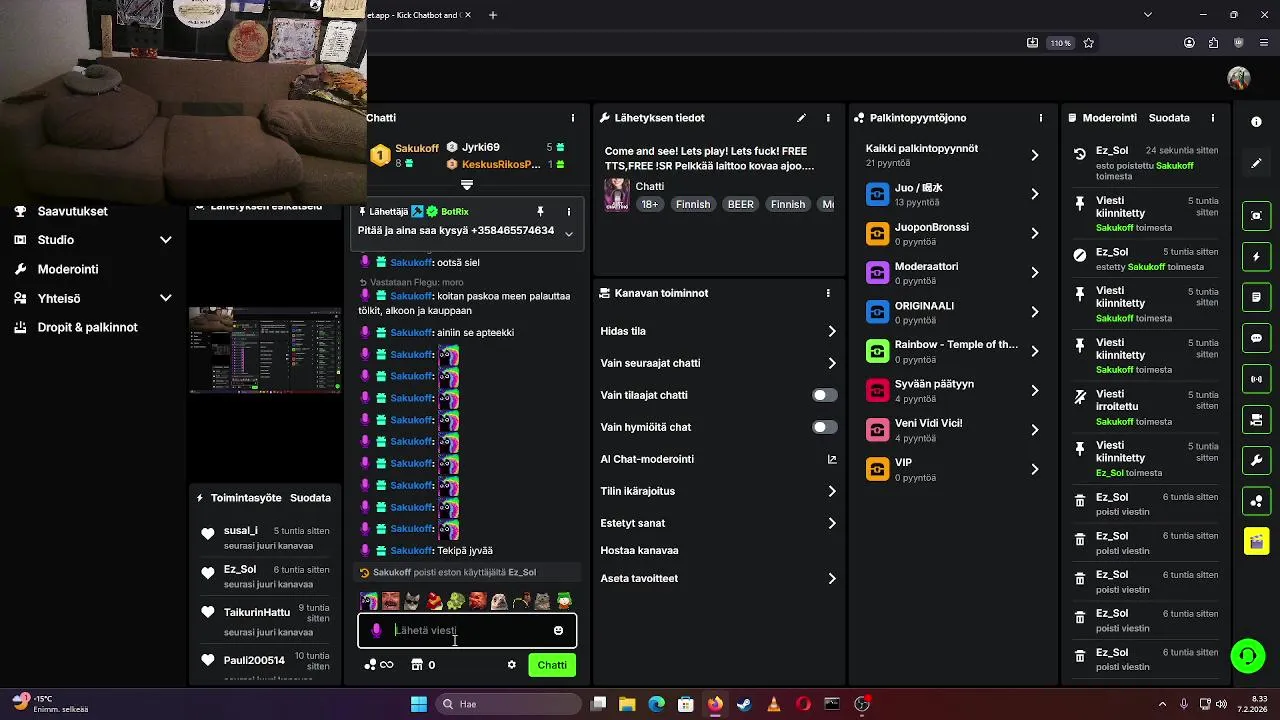Screen dimensions: 1280x720
Task: Select Saavutukset in sidebar
Action: pos(72,211)
